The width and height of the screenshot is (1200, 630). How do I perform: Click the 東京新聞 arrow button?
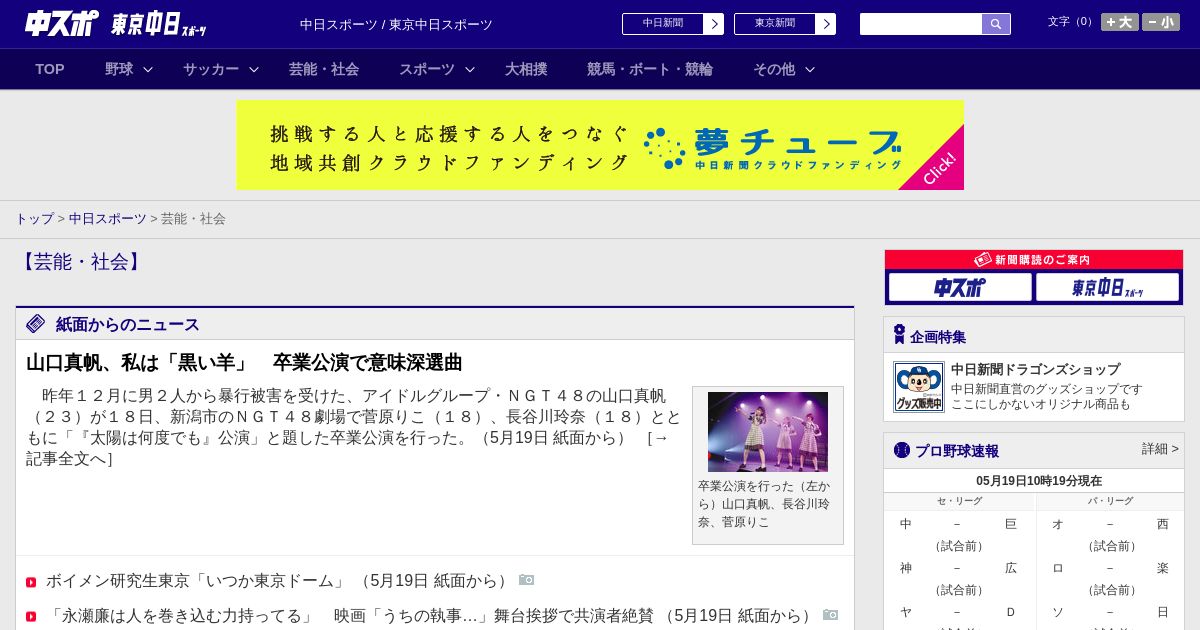click(x=825, y=24)
